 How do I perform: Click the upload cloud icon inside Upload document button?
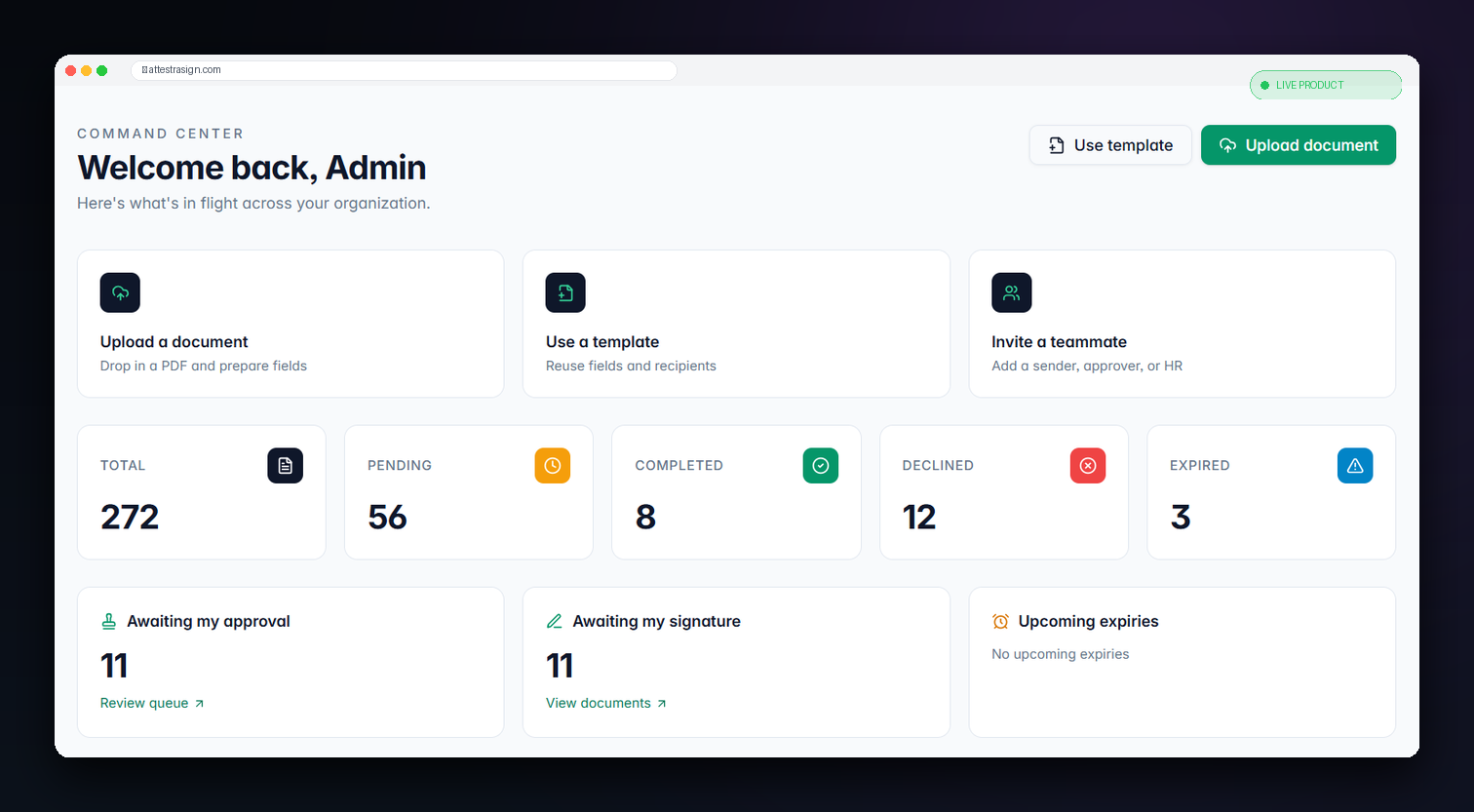[1227, 145]
